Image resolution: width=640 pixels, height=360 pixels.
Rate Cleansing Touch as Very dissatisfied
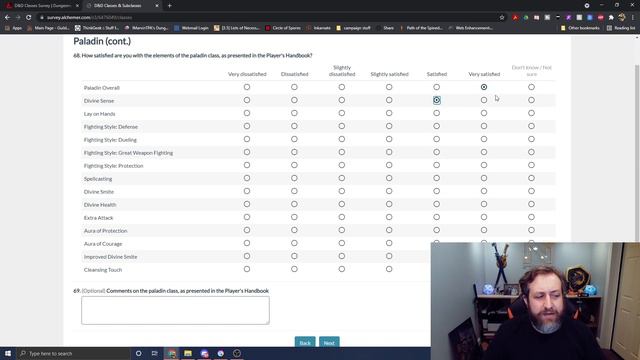(x=247, y=269)
